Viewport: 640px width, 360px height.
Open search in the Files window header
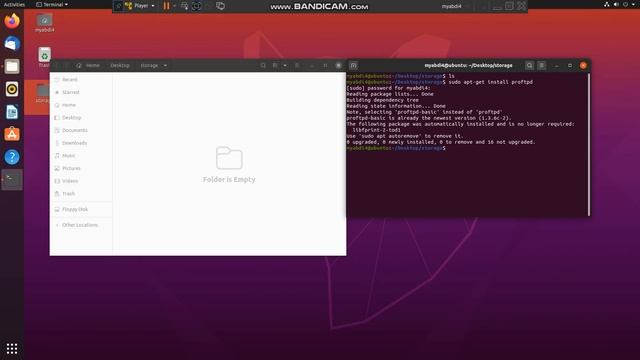(263, 65)
